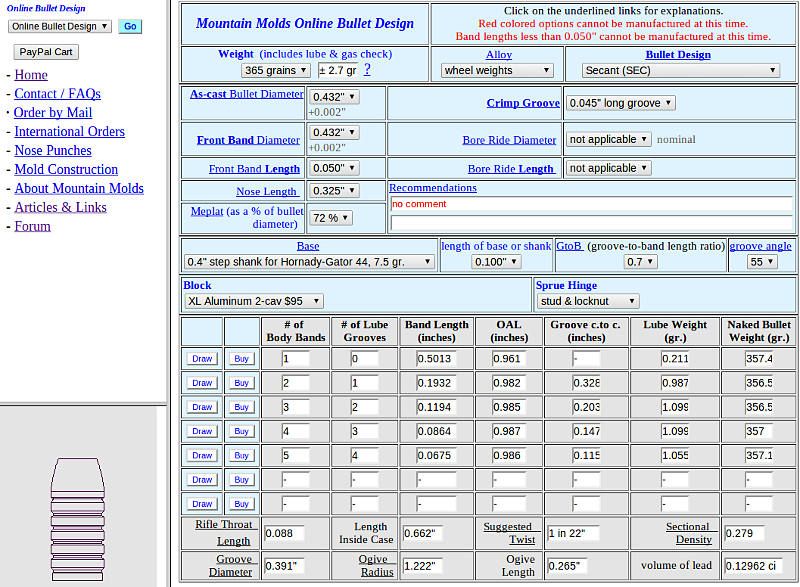Open the PayPal Cart
Viewport: 800px width, 587px height.
click(46, 52)
